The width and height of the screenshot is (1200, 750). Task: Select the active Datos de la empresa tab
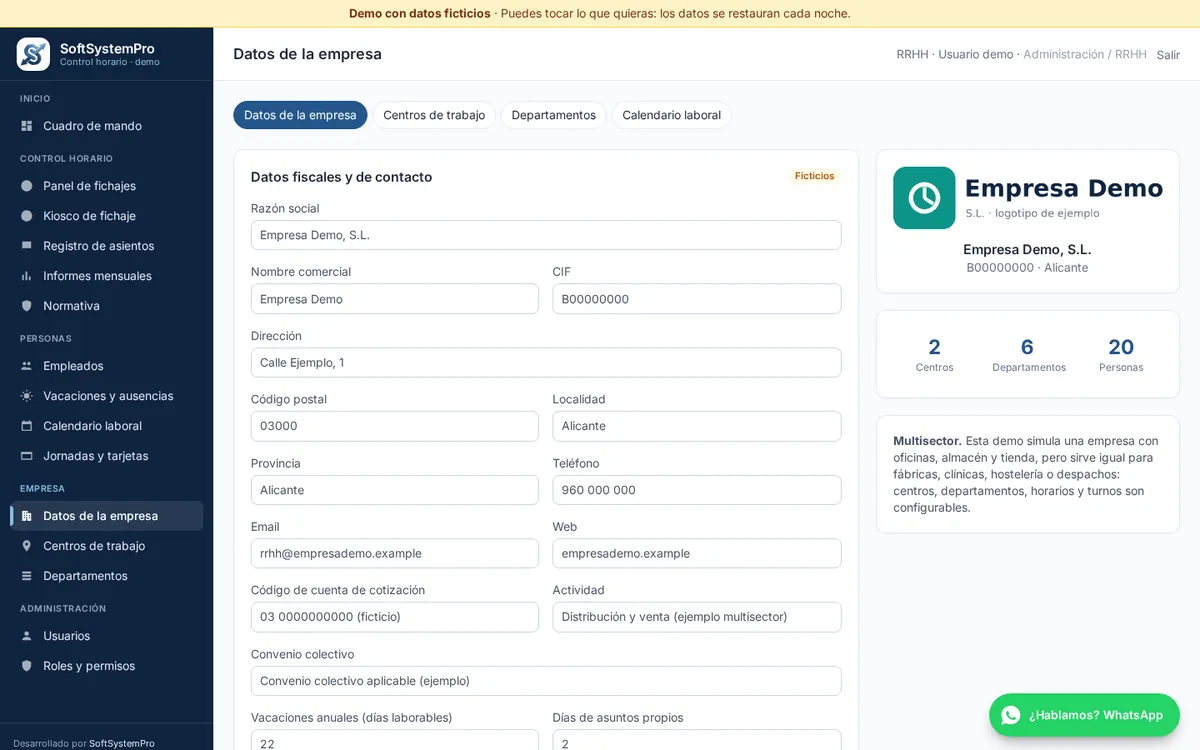coord(300,115)
